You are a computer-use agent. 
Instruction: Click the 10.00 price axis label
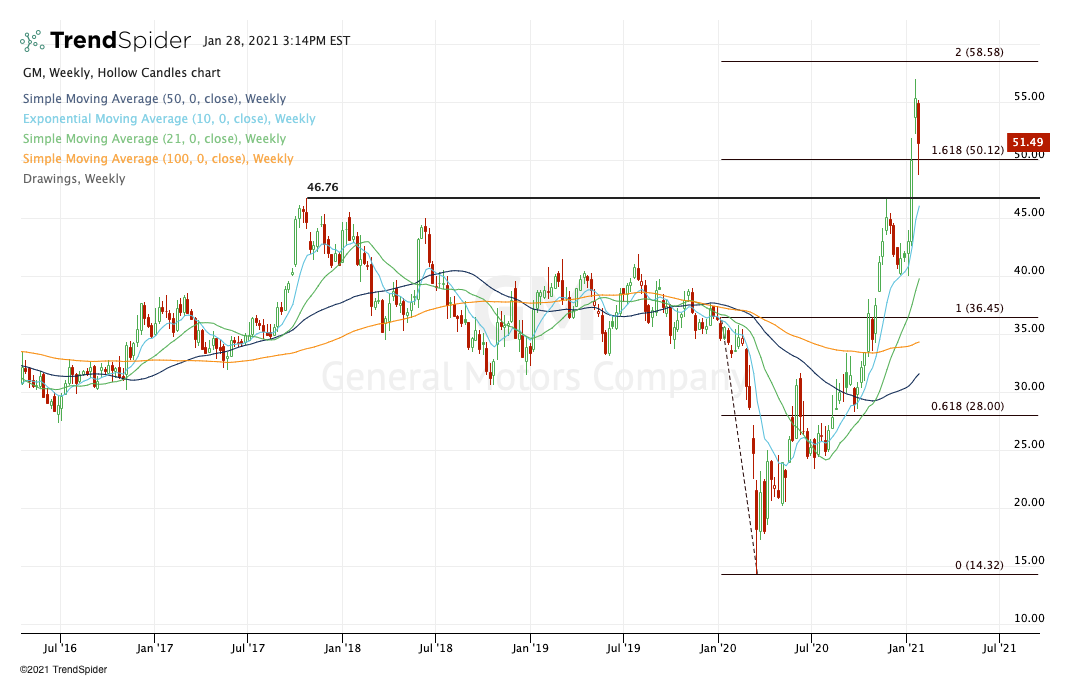(1029, 618)
